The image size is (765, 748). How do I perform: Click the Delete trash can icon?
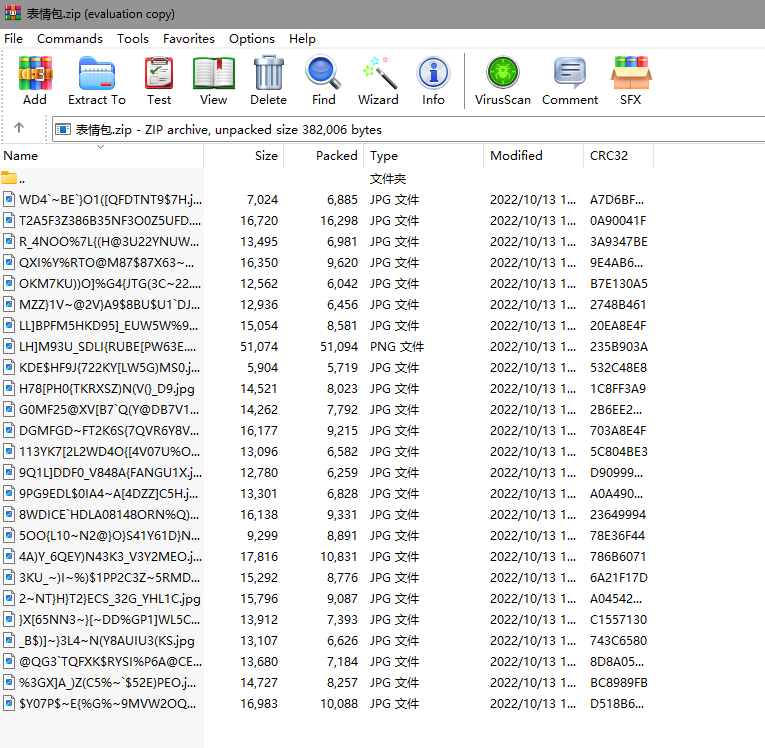pyautogui.click(x=268, y=73)
